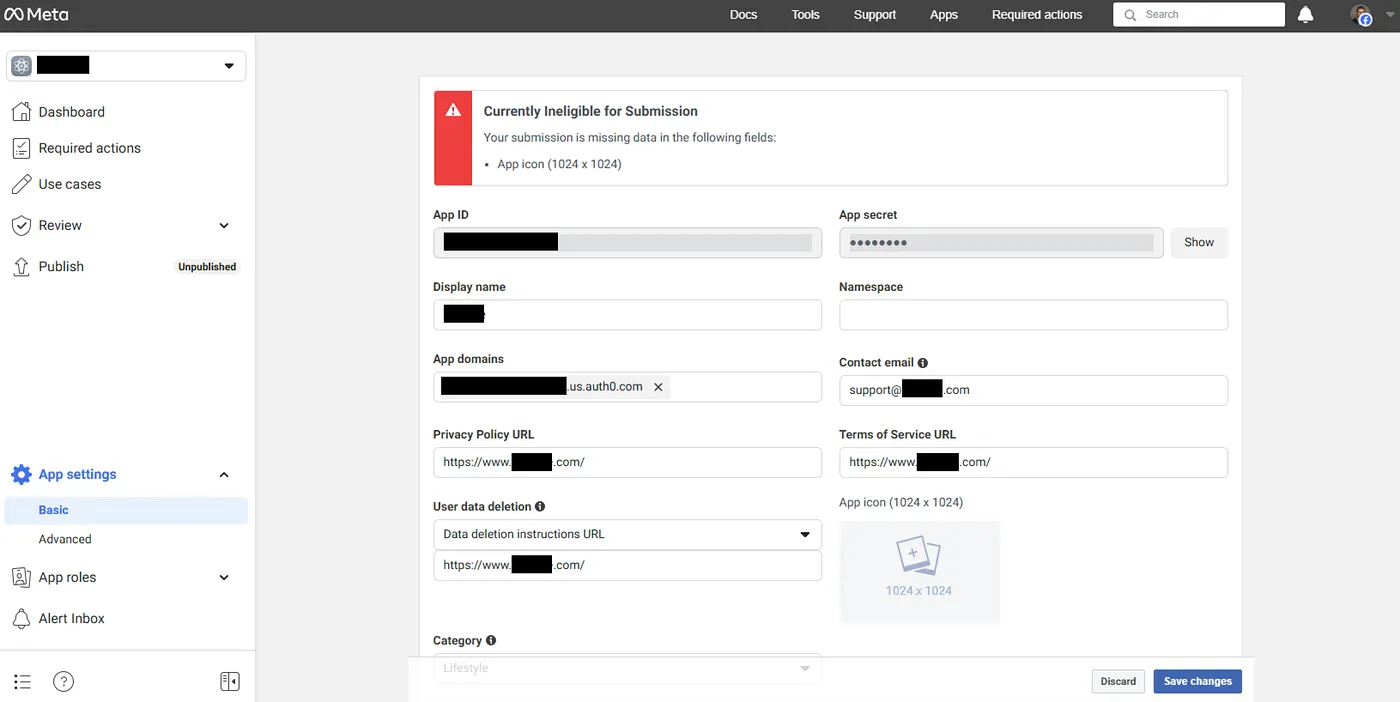Click the Dashboard house icon

click(x=21, y=112)
